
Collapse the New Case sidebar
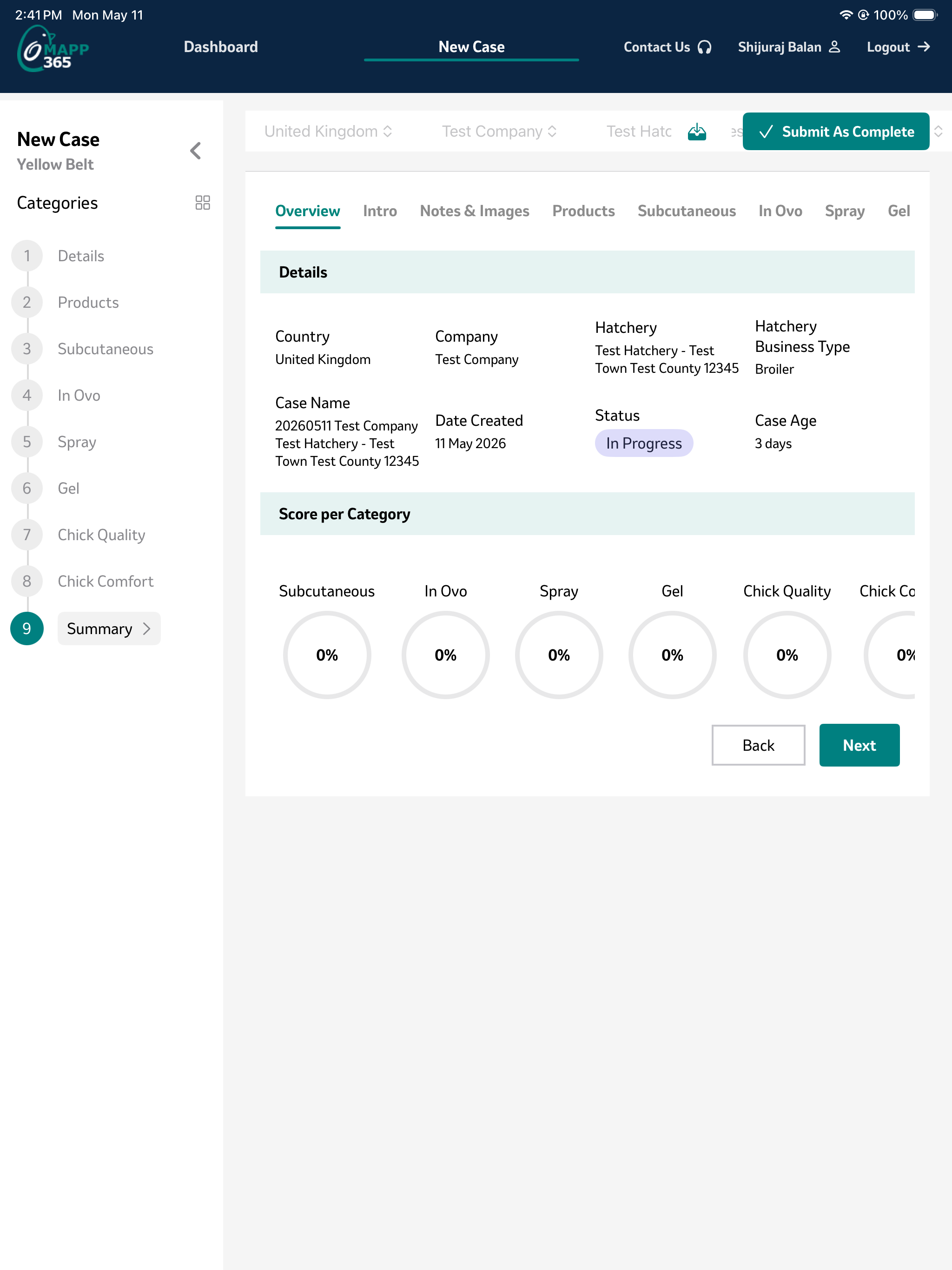point(195,151)
